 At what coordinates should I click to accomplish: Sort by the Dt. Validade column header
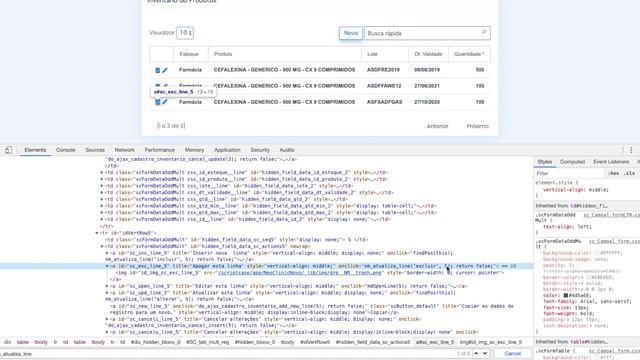[428, 54]
